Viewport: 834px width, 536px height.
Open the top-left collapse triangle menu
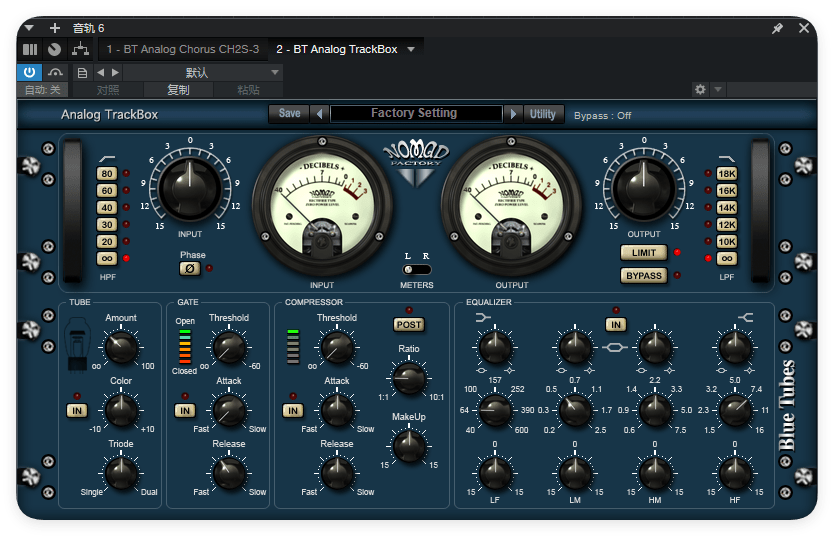pos(29,28)
